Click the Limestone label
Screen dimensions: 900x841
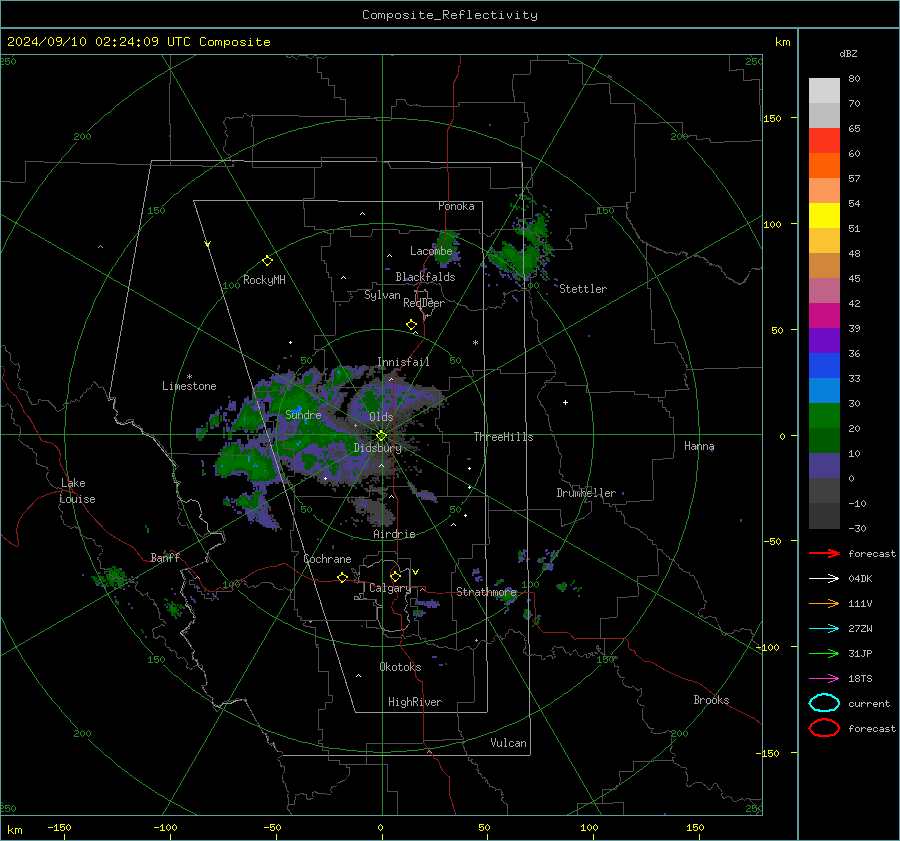point(189,386)
